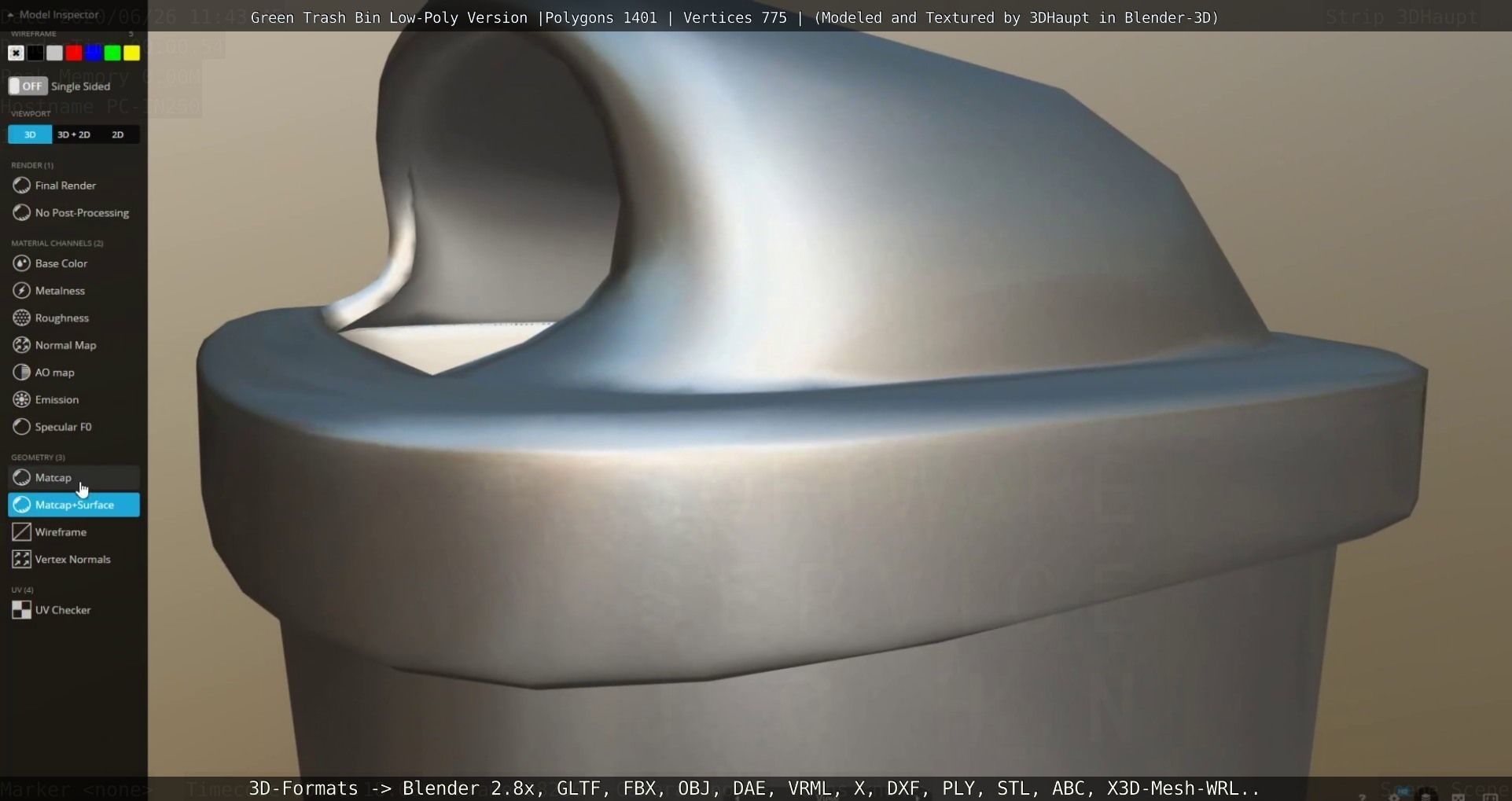
Task: Pick the black wireframe color swatch
Action: click(x=35, y=53)
